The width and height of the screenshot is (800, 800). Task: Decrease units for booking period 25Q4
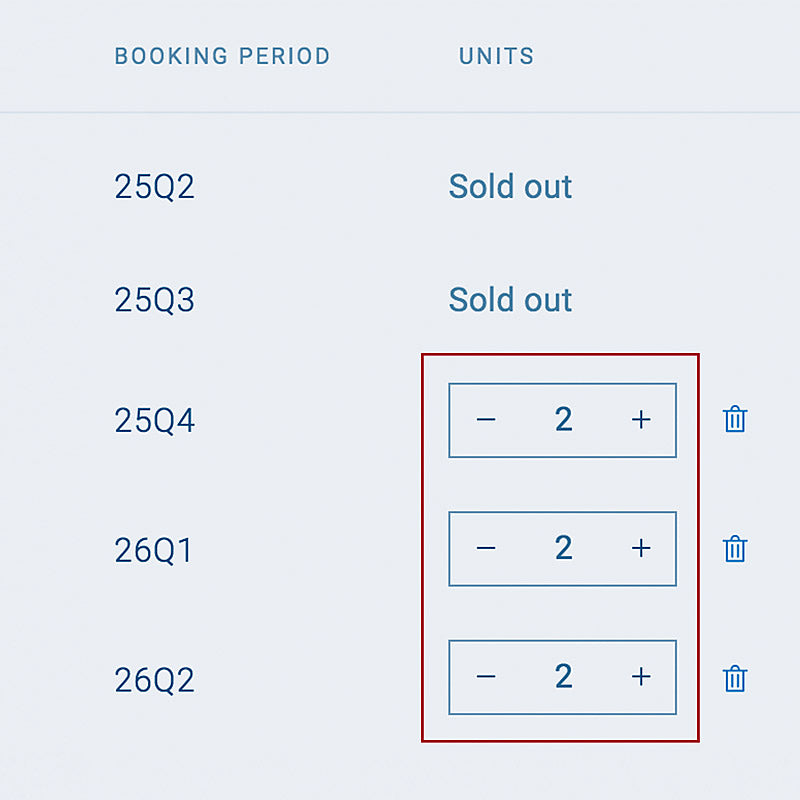click(x=486, y=420)
